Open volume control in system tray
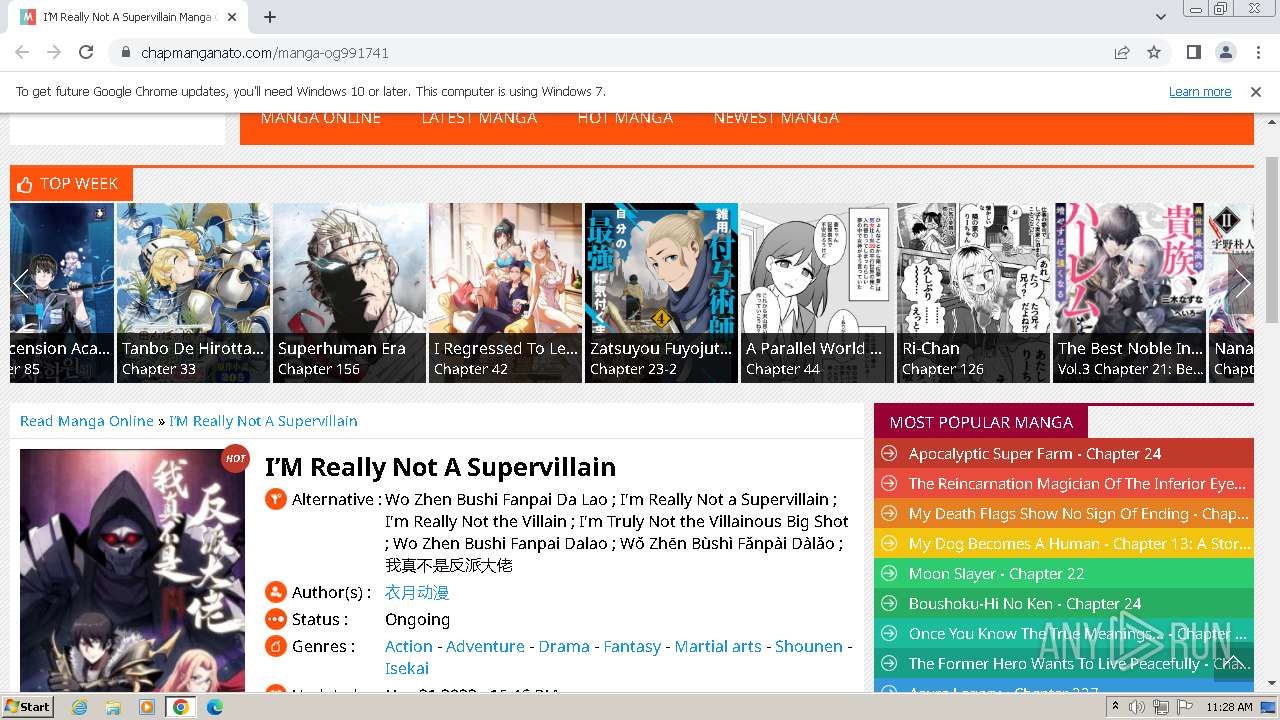The height and width of the screenshot is (720, 1280). pos(1137,707)
